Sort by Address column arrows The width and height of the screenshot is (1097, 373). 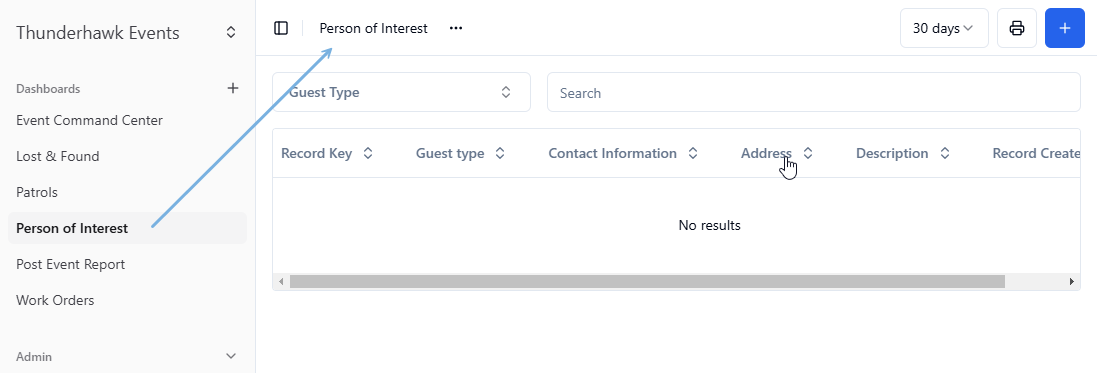[x=808, y=153]
